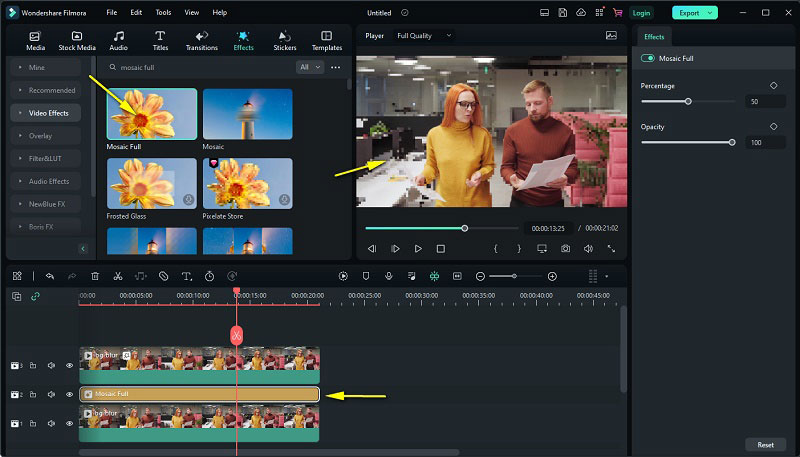
Task: Toggle the Mosaic Full effect switch
Action: [x=647, y=58]
